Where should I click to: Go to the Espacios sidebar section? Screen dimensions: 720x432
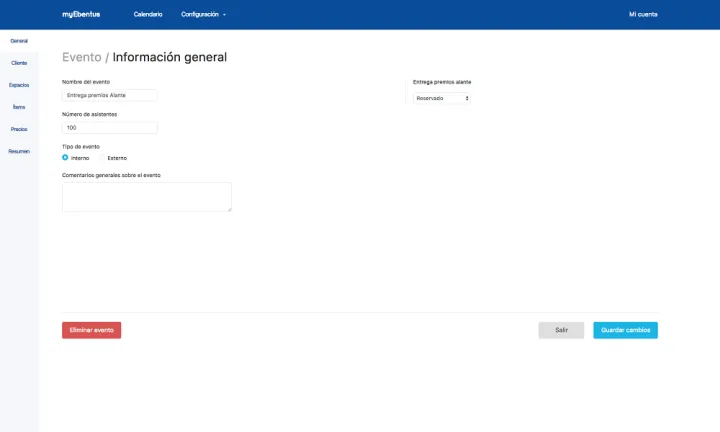(19, 85)
